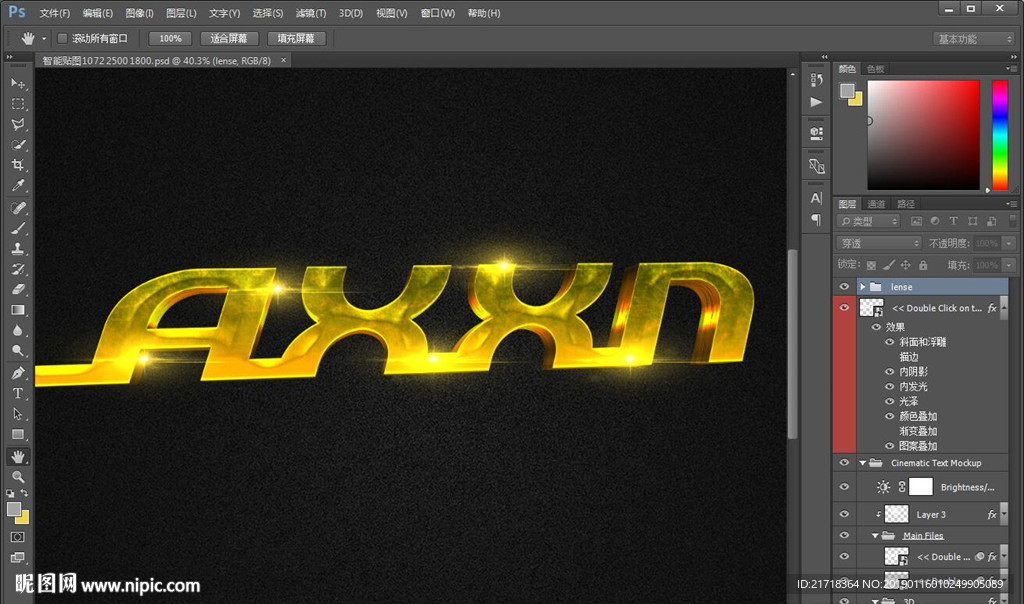Toggle visibility of Layer 3
The width and height of the screenshot is (1024, 604).
(845, 514)
